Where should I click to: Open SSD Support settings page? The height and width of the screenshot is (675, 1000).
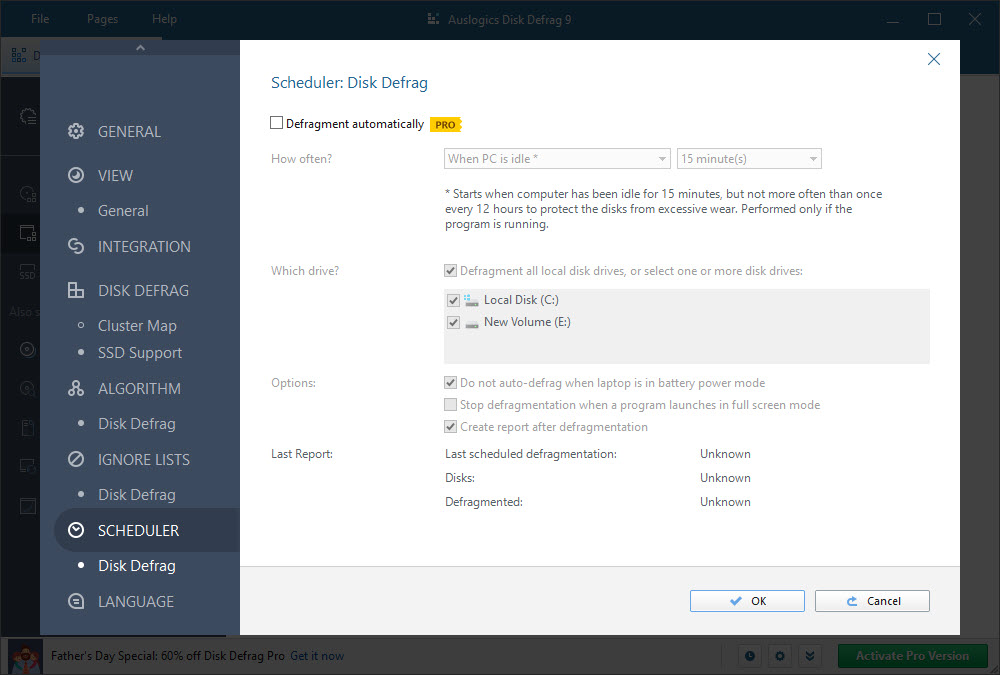(x=140, y=353)
